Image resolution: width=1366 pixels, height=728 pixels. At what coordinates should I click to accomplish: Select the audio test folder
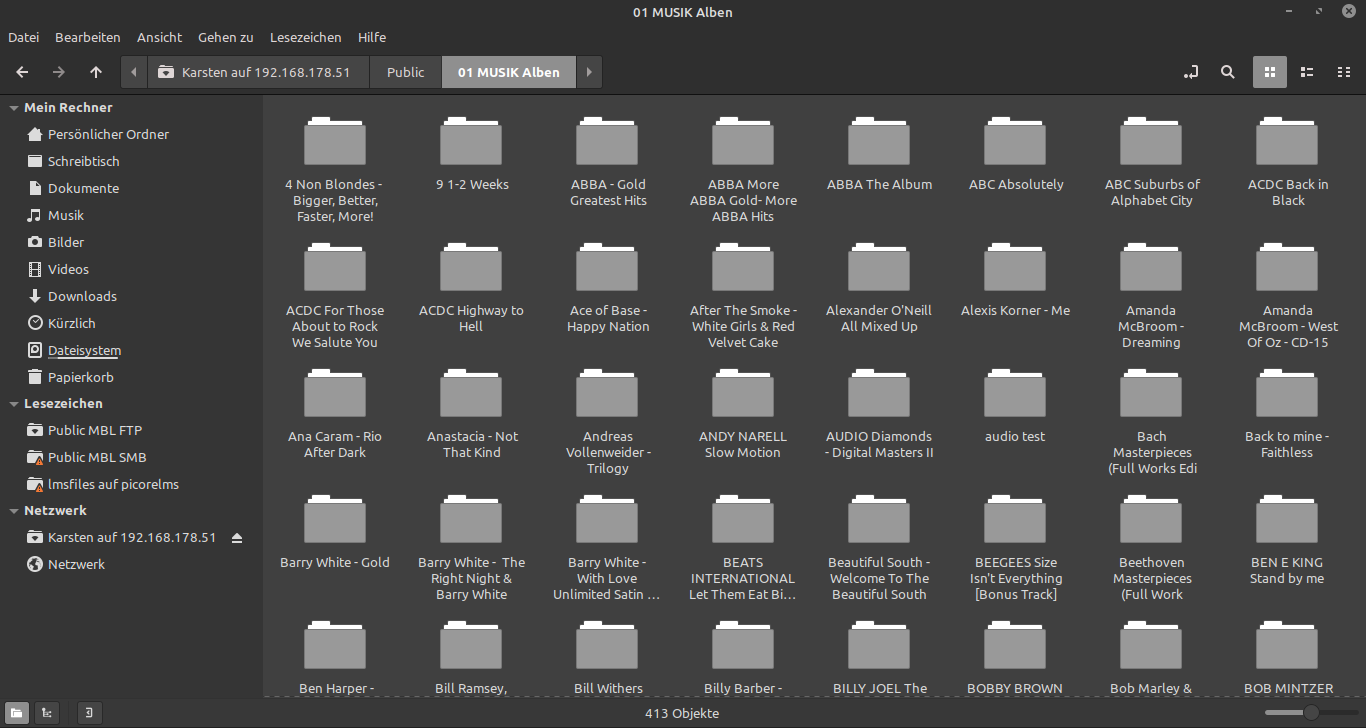click(x=1016, y=407)
